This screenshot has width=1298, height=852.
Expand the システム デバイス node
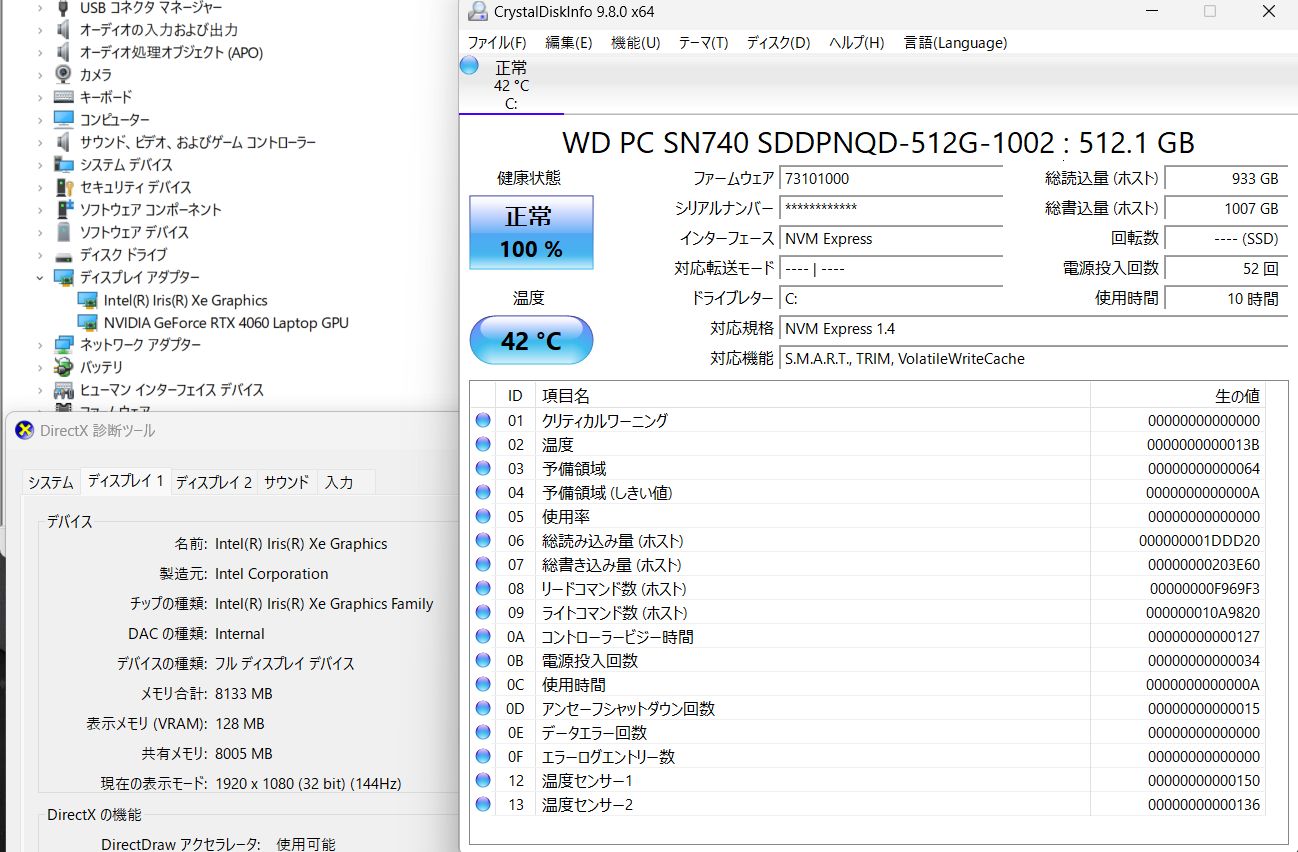click(x=40, y=165)
